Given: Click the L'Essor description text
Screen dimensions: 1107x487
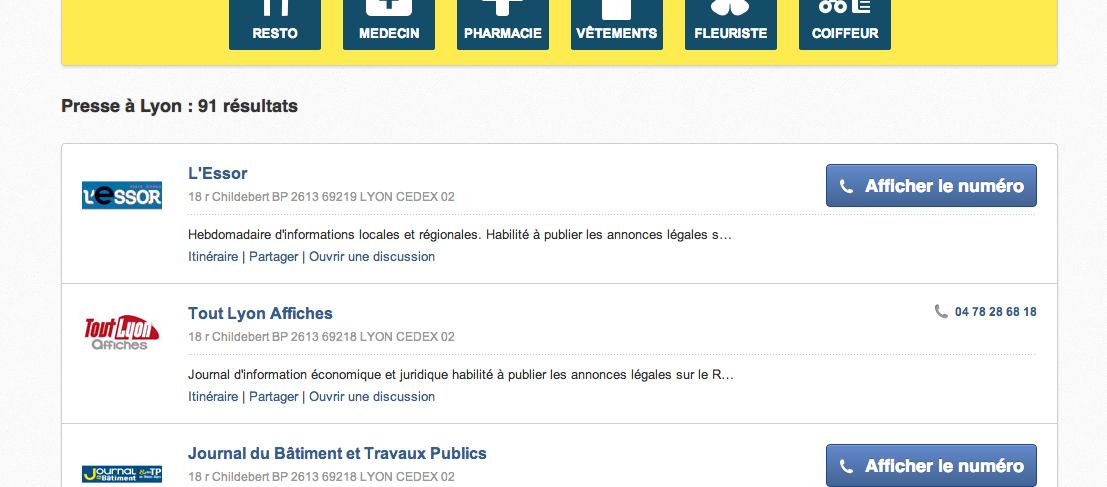Looking at the screenshot, I should tap(460, 234).
